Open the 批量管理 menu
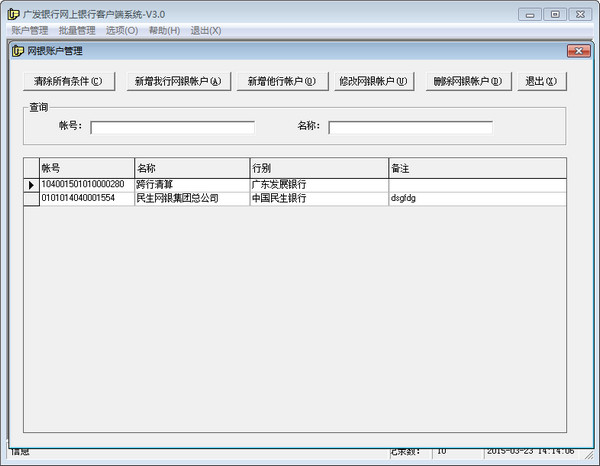The image size is (600, 466). tap(77, 30)
